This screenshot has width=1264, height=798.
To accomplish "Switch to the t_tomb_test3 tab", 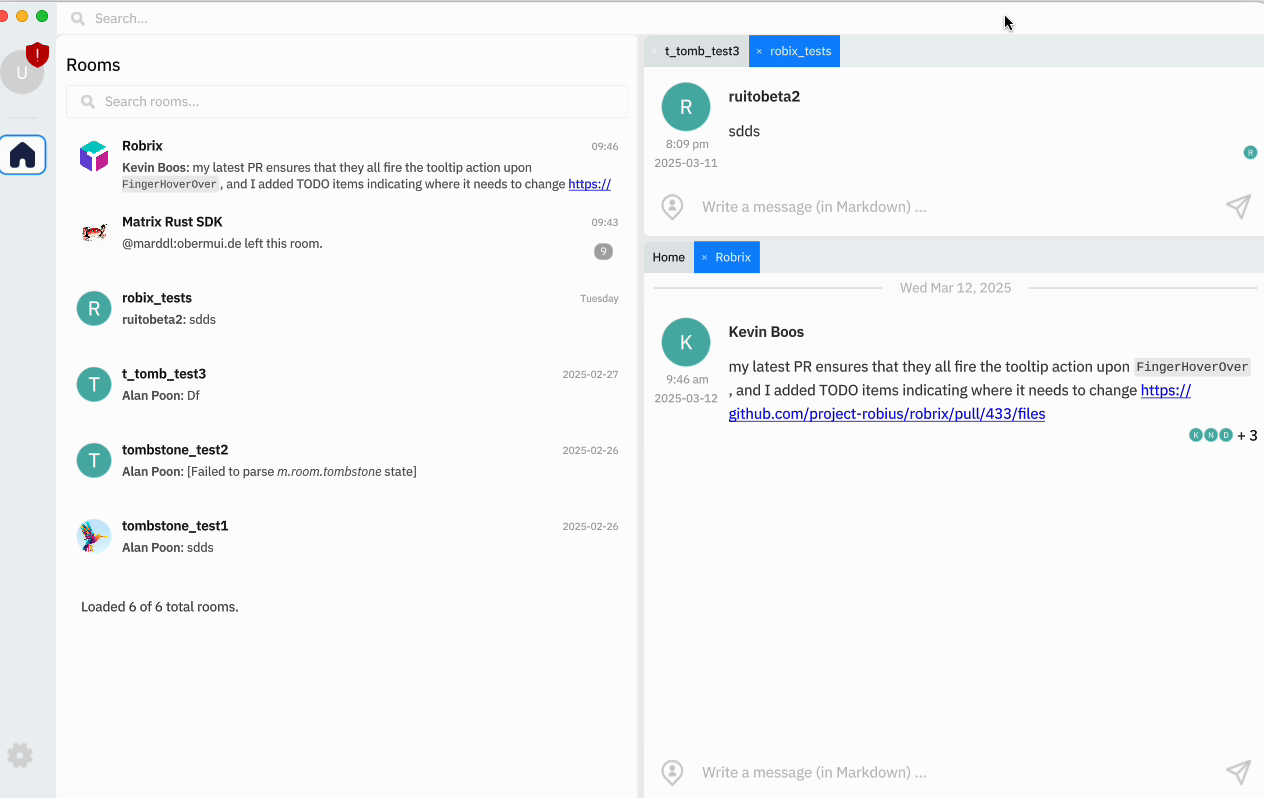I will coord(702,51).
